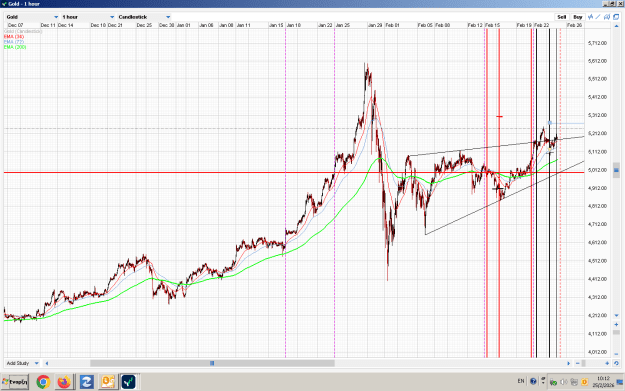Click the scroll chart right arrow
This screenshot has height=391, width=625.
[x=569, y=363]
